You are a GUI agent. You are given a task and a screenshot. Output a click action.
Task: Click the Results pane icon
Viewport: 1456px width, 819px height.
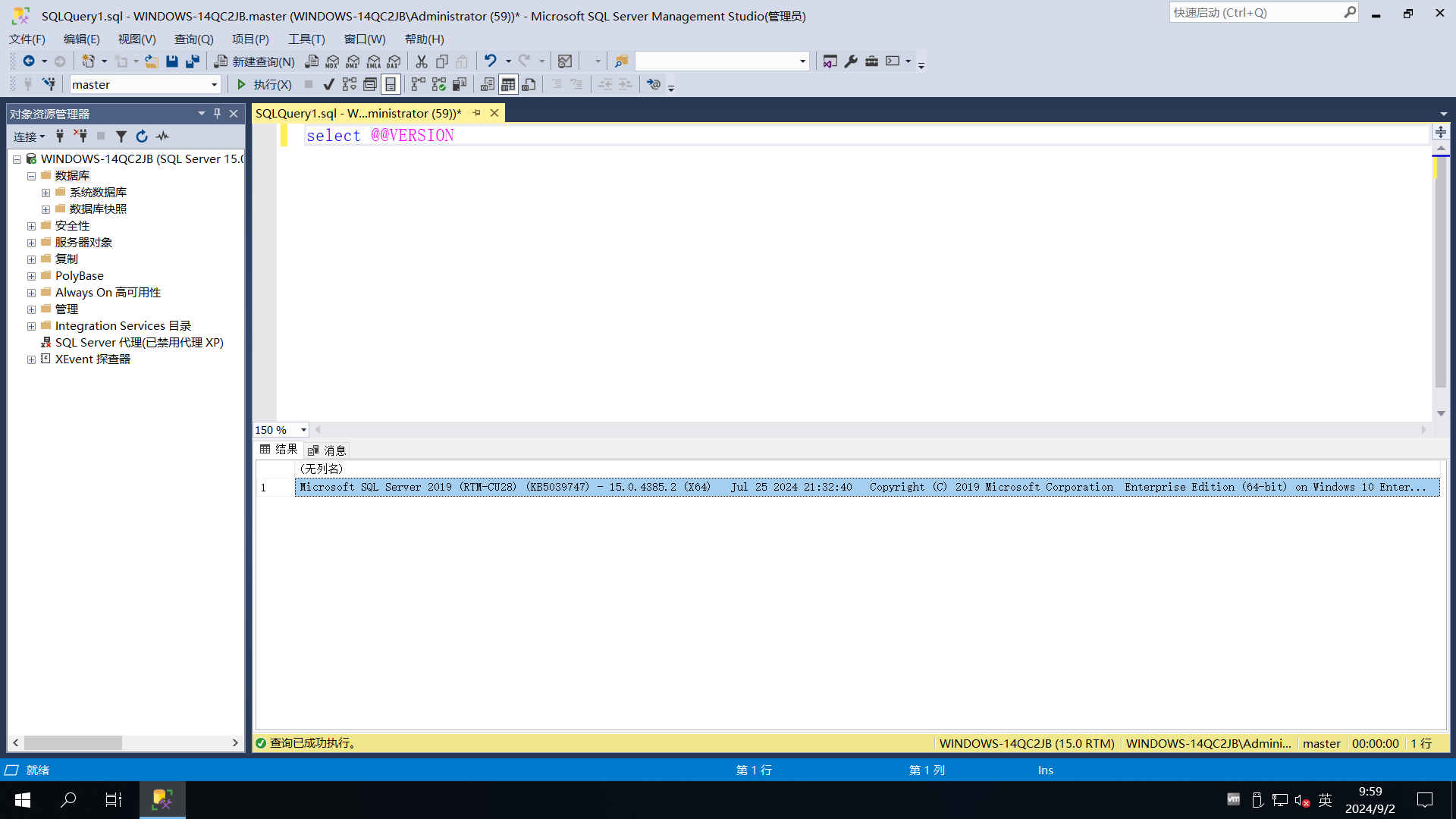pyautogui.click(x=390, y=84)
